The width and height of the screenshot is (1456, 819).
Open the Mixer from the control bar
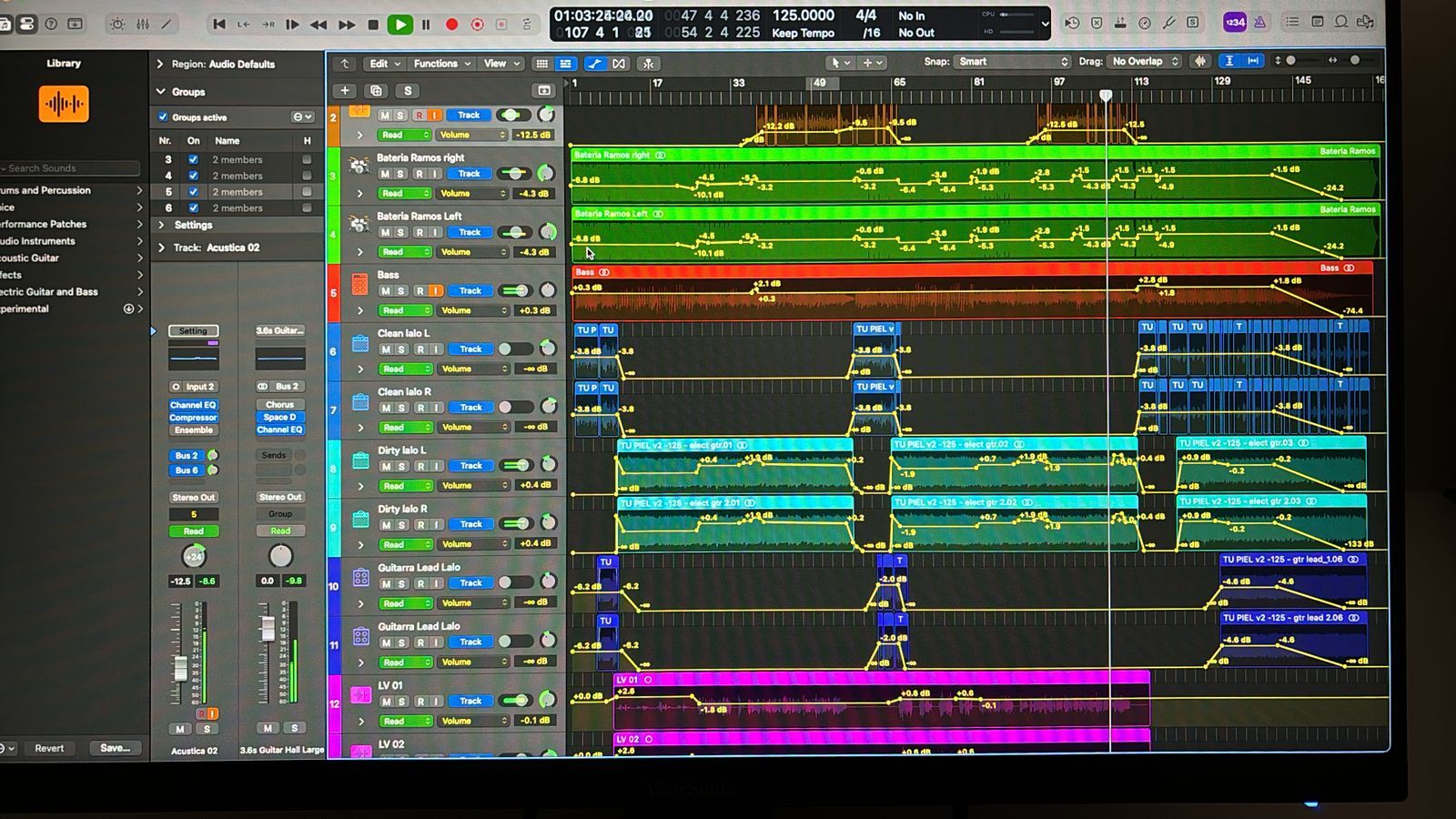(143, 25)
